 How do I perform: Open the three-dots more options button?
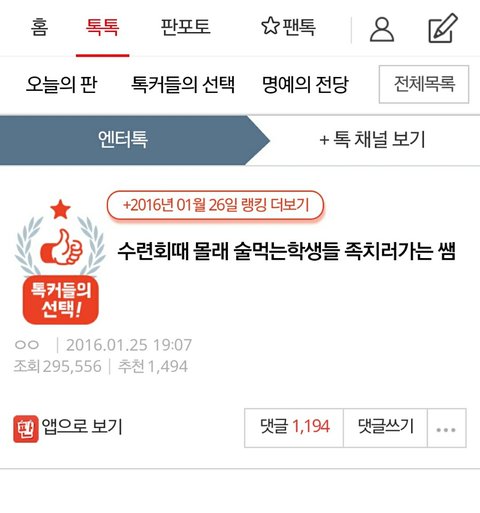click(x=446, y=428)
